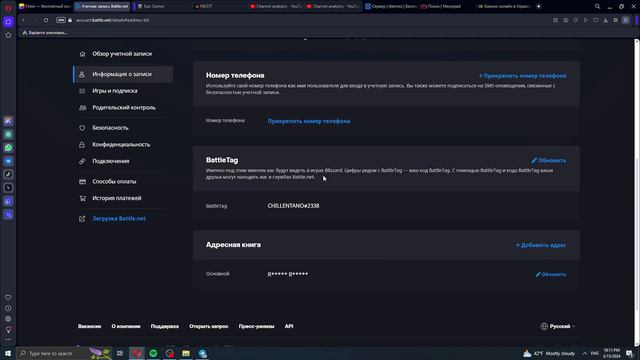Open Task View on the taskbar
640x360 pixels.
120,353
